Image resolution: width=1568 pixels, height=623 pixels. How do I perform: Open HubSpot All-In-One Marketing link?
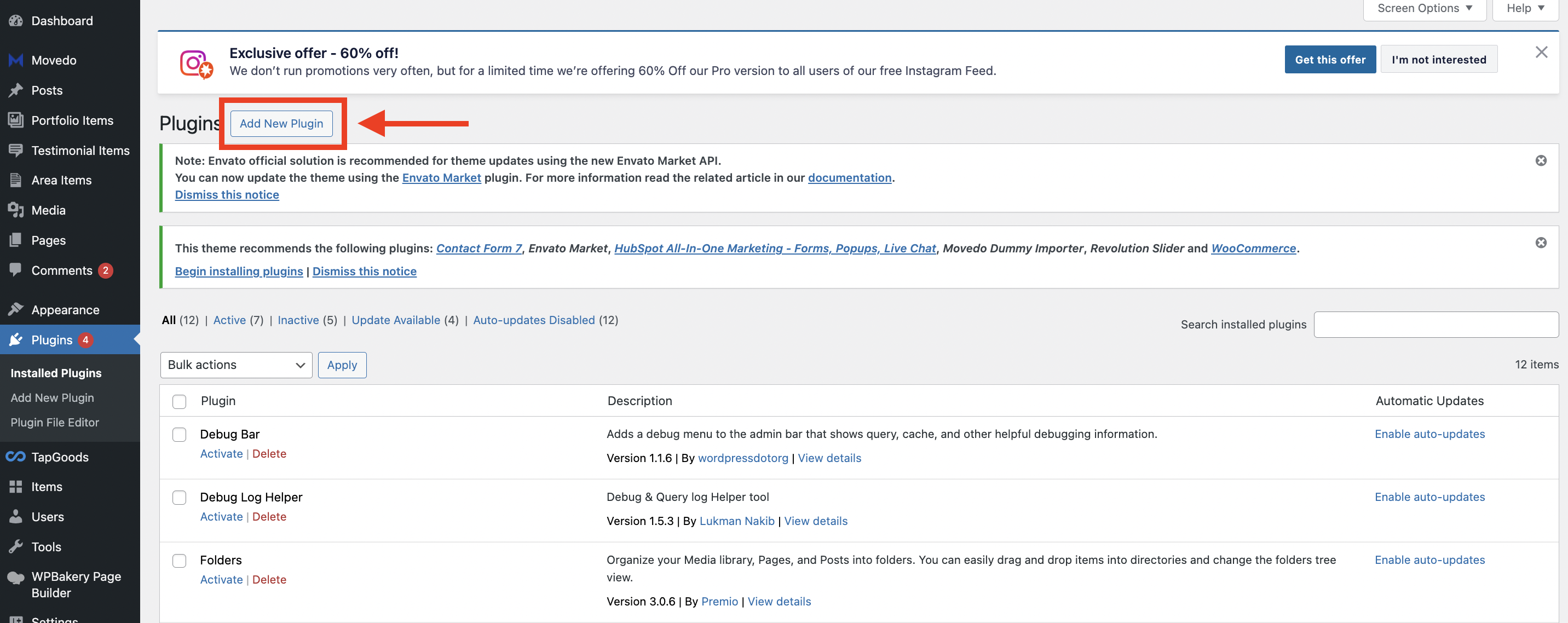pyautogui.click(x=775, y=248)
